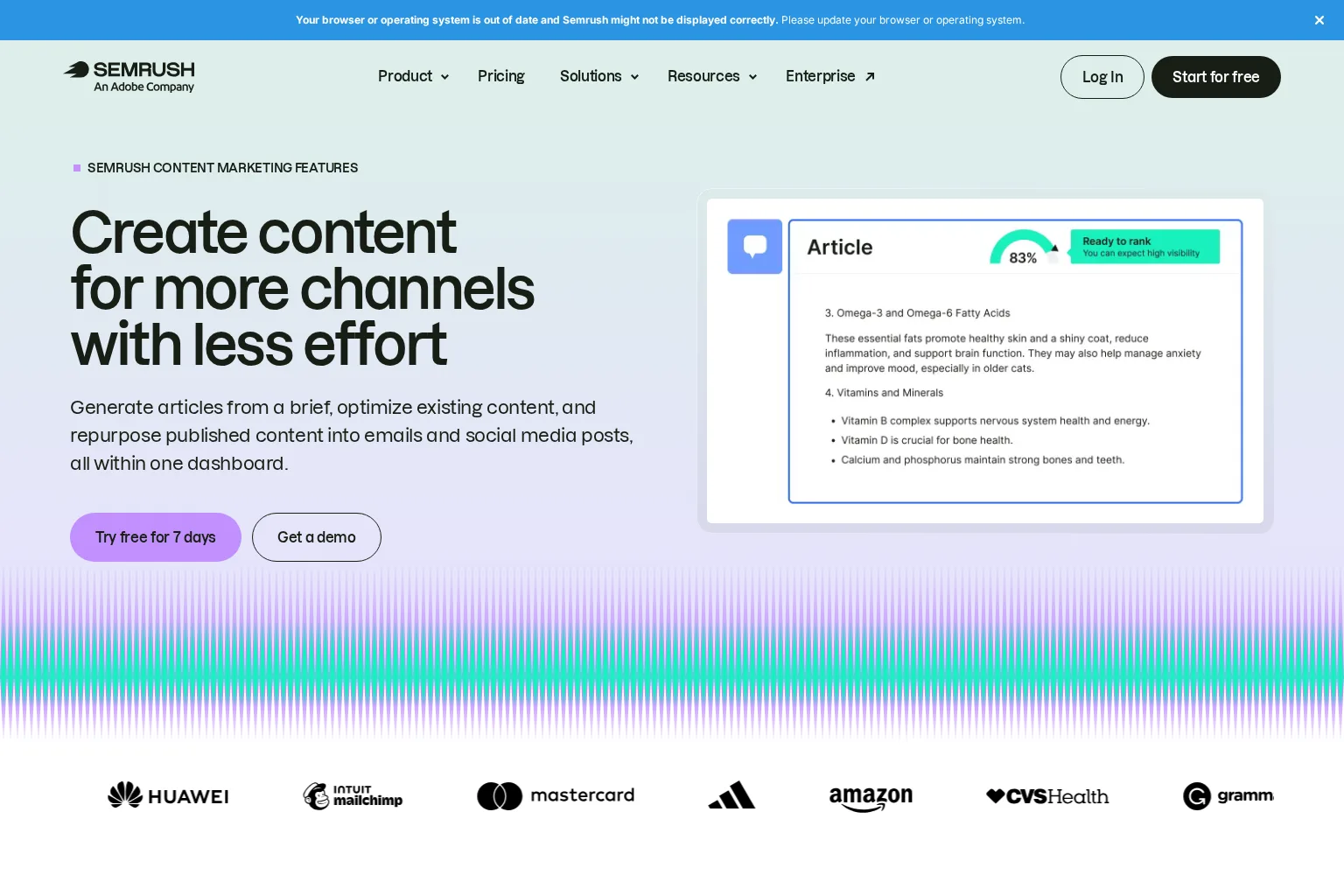Click the Huawei logo
This screenshot has width=1344, height=896.
168,795
